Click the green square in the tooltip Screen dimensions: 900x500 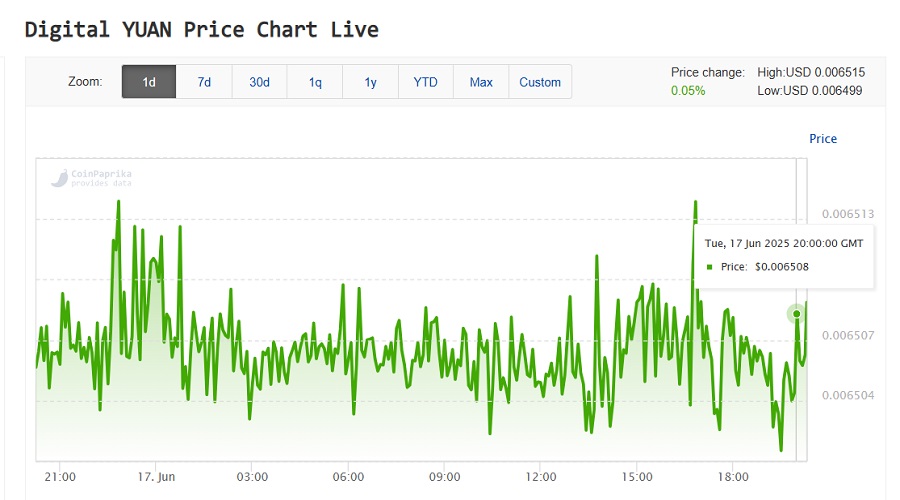[710, 267]
